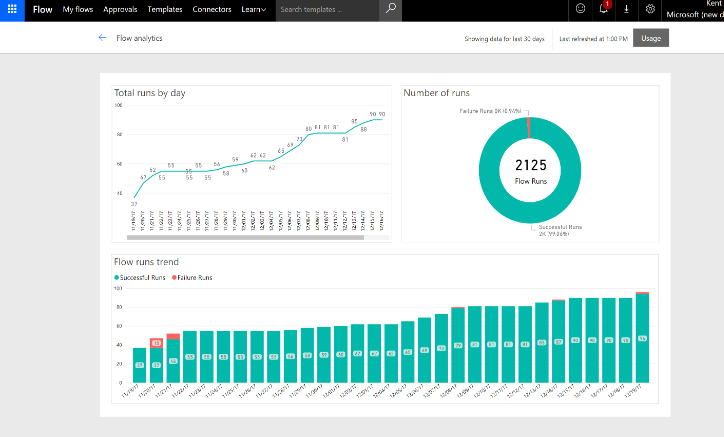Click the Flow runs trend title
This screenshot has width=724, height=437.
pyautogui.click(x=146, y=262)
